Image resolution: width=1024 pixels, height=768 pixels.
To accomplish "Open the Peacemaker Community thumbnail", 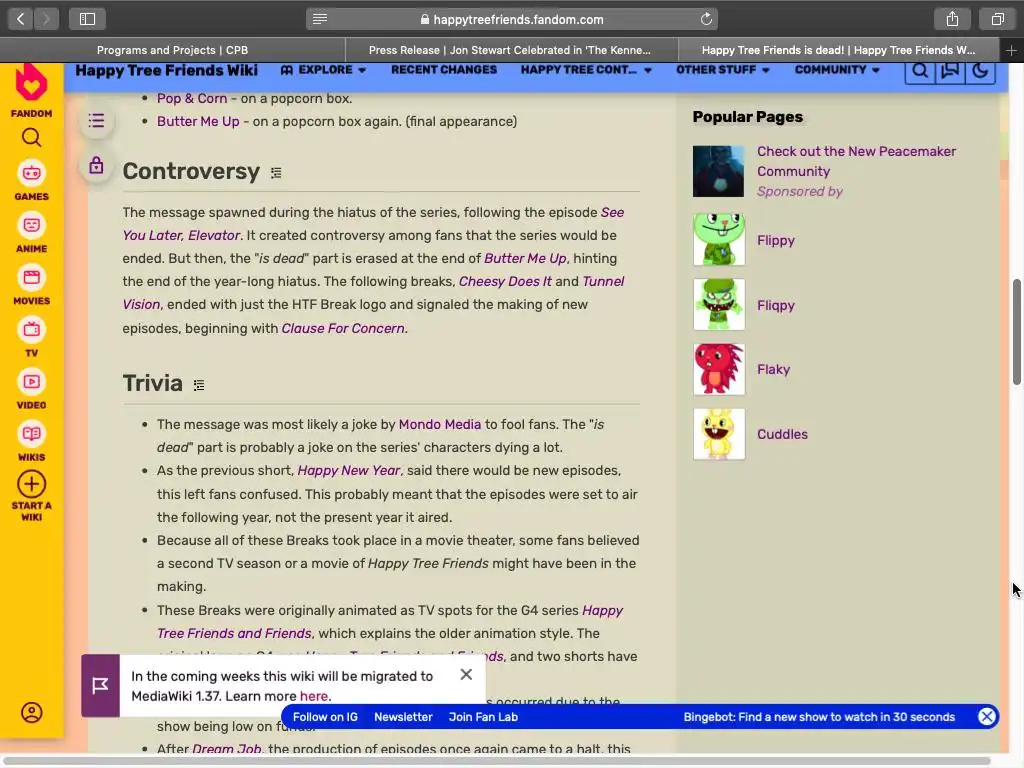I will click(x=718, y=171).
